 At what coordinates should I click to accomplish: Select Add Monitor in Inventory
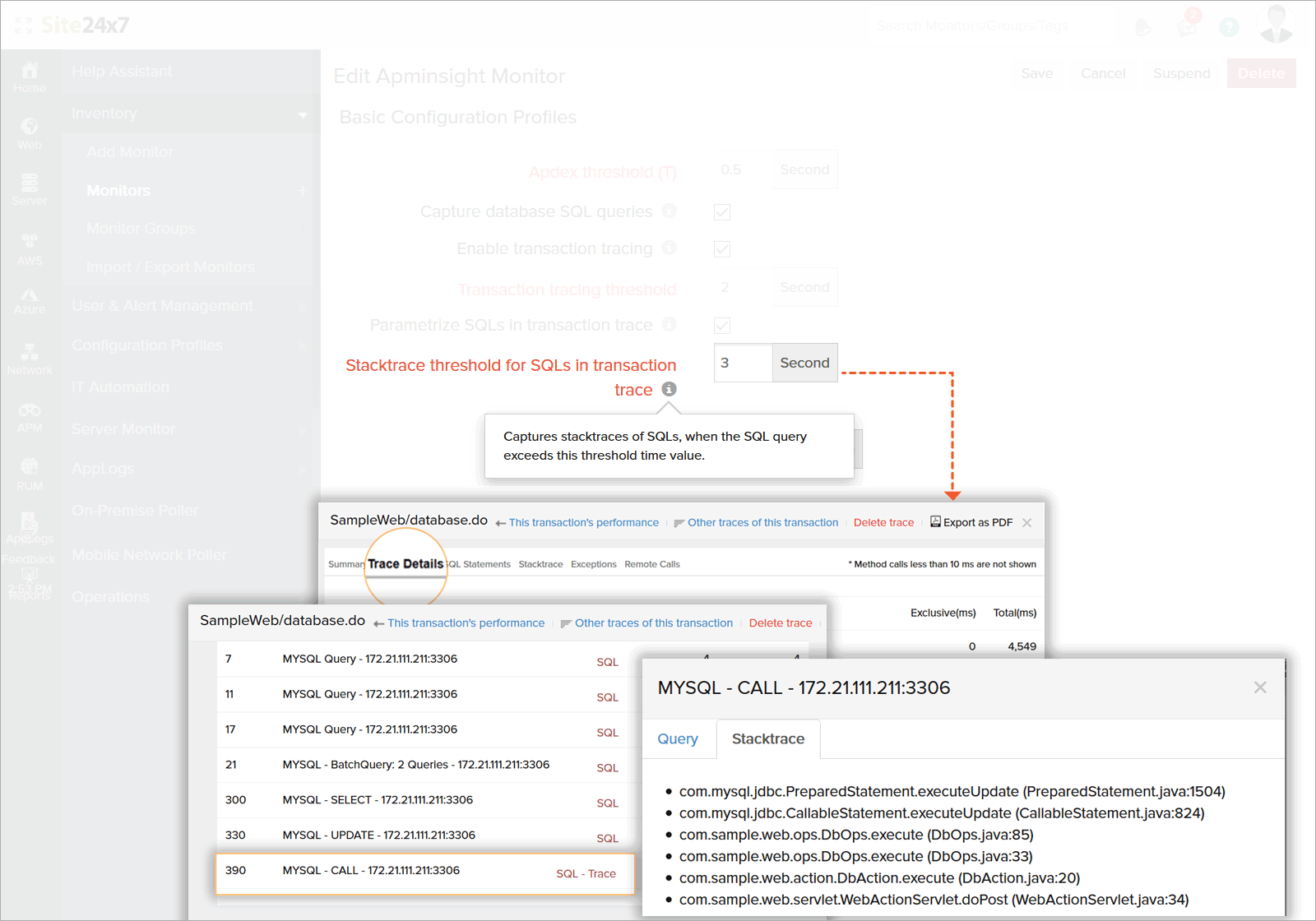pyautogui.click(x=130, y=152)
